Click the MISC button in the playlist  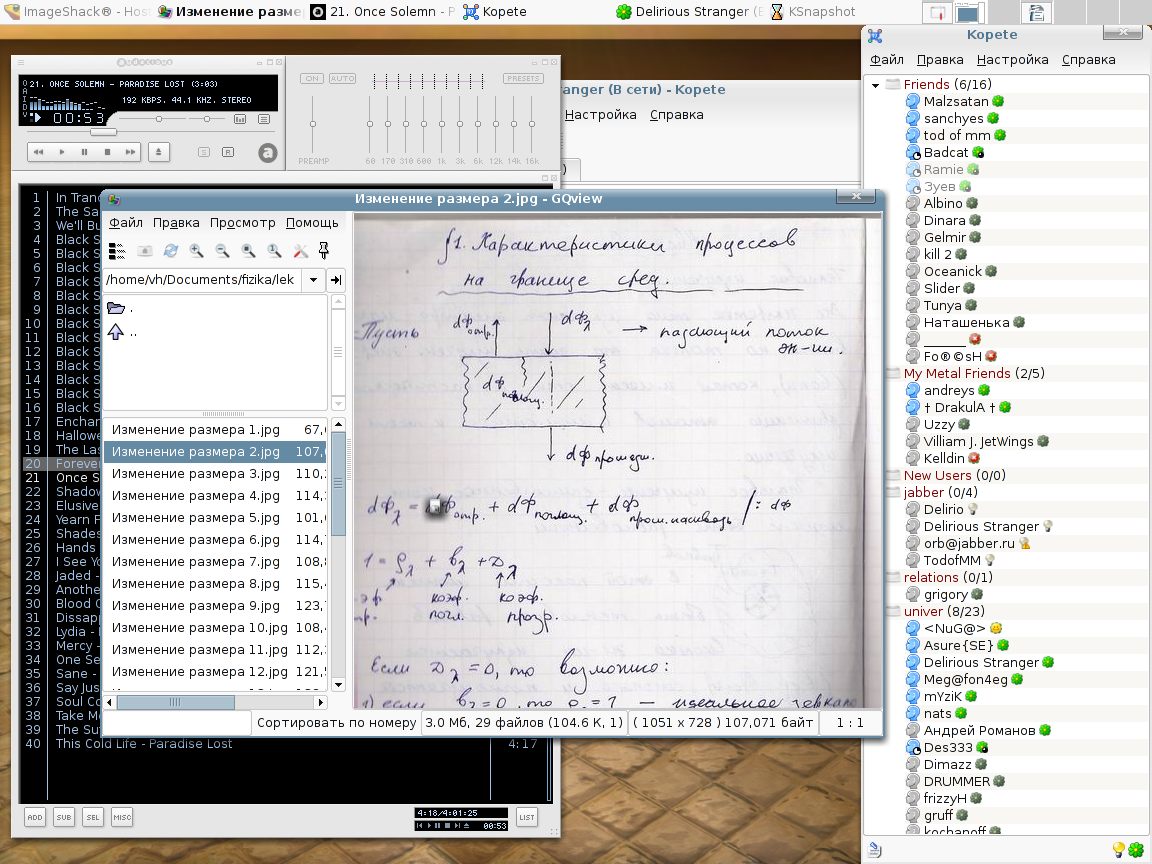122,817
